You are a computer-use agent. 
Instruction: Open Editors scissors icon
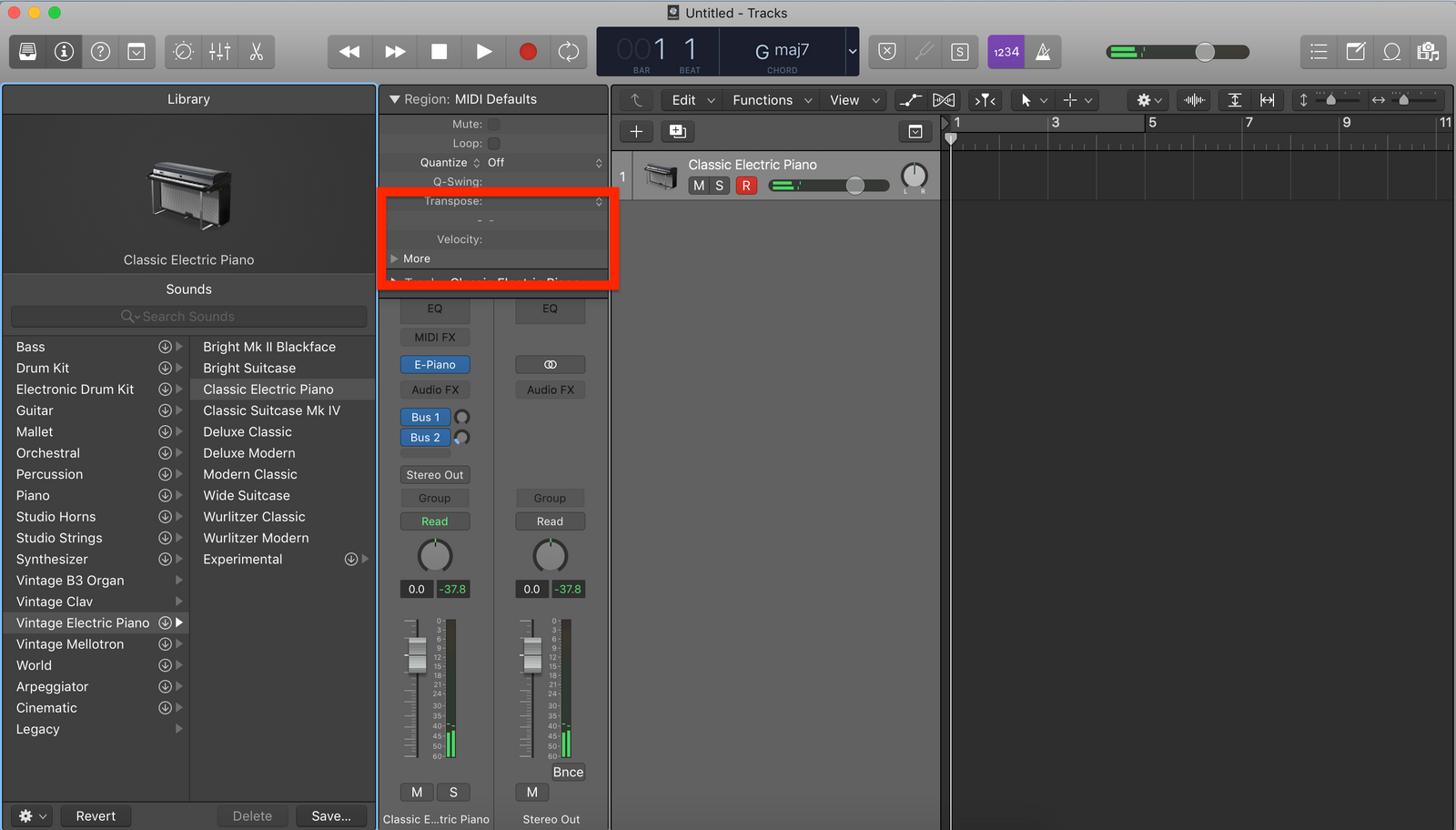pos(256,52)
